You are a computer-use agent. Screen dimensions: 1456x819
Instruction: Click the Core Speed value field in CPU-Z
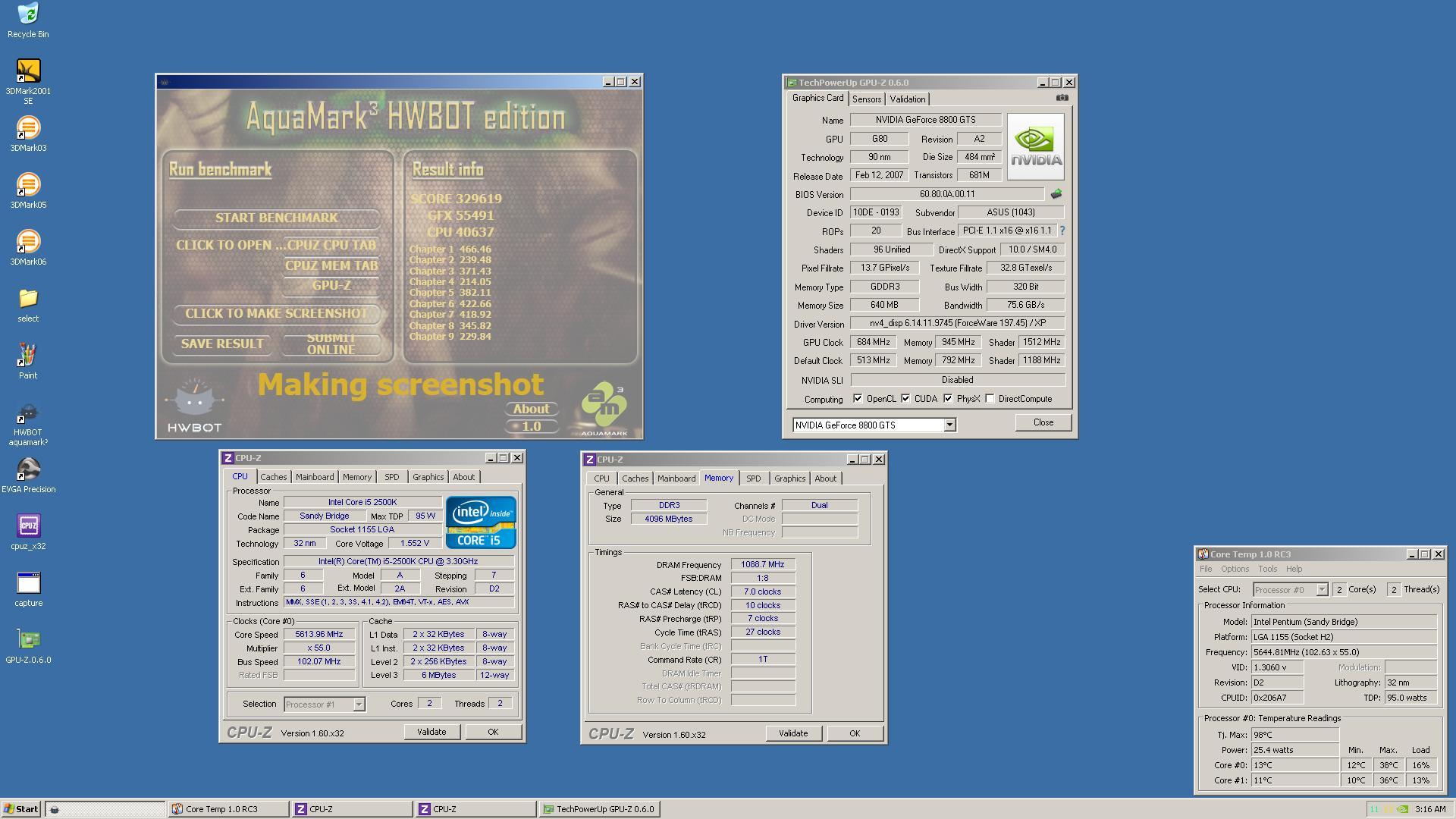click(319, 635)
